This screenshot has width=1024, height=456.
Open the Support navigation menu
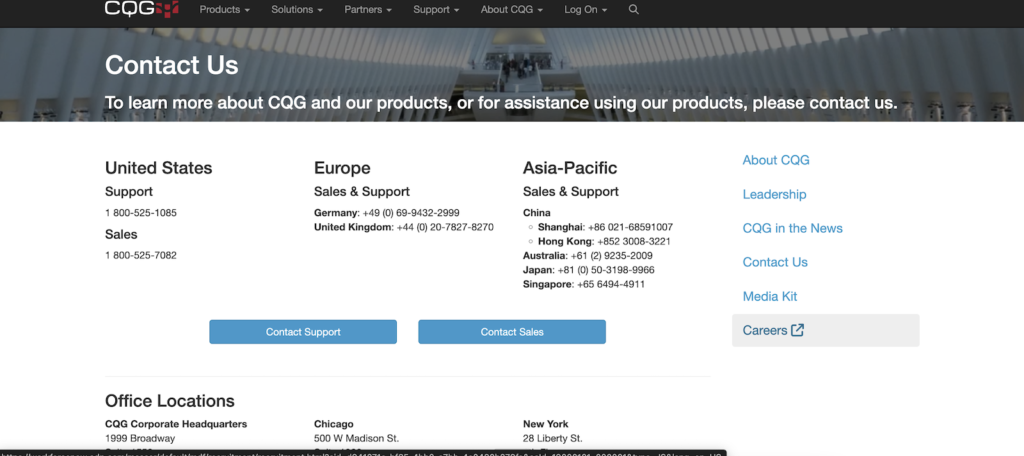click(436, 10)
